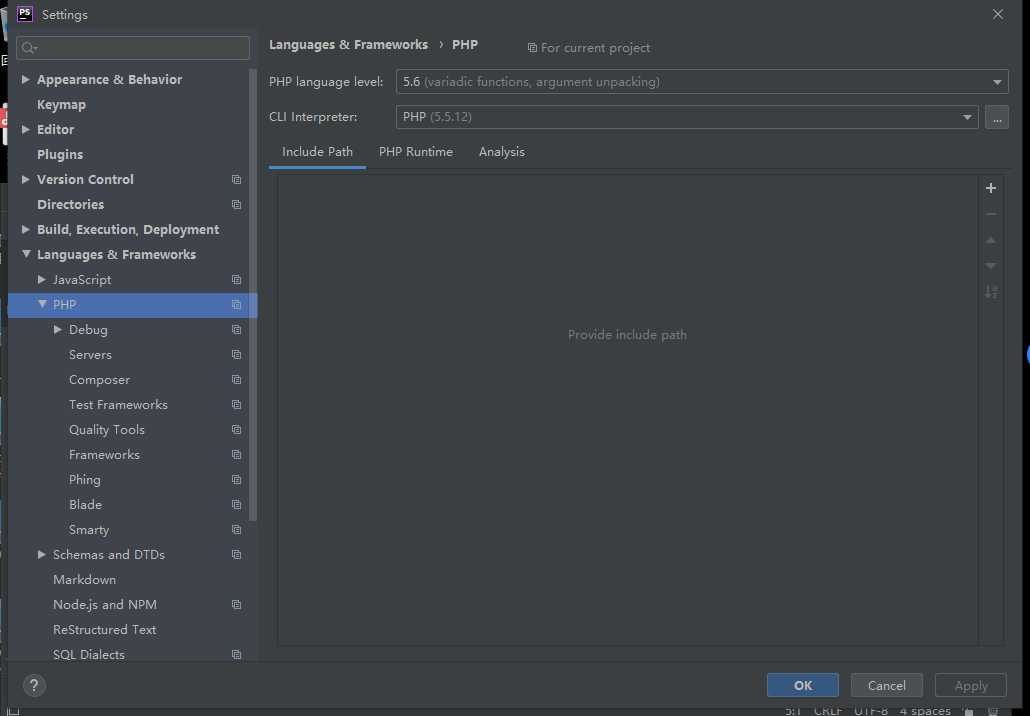Open the ReStructured Text settings page
Image resolution: width=1030 pixels, height=716 pixels.
coord(104,630)
